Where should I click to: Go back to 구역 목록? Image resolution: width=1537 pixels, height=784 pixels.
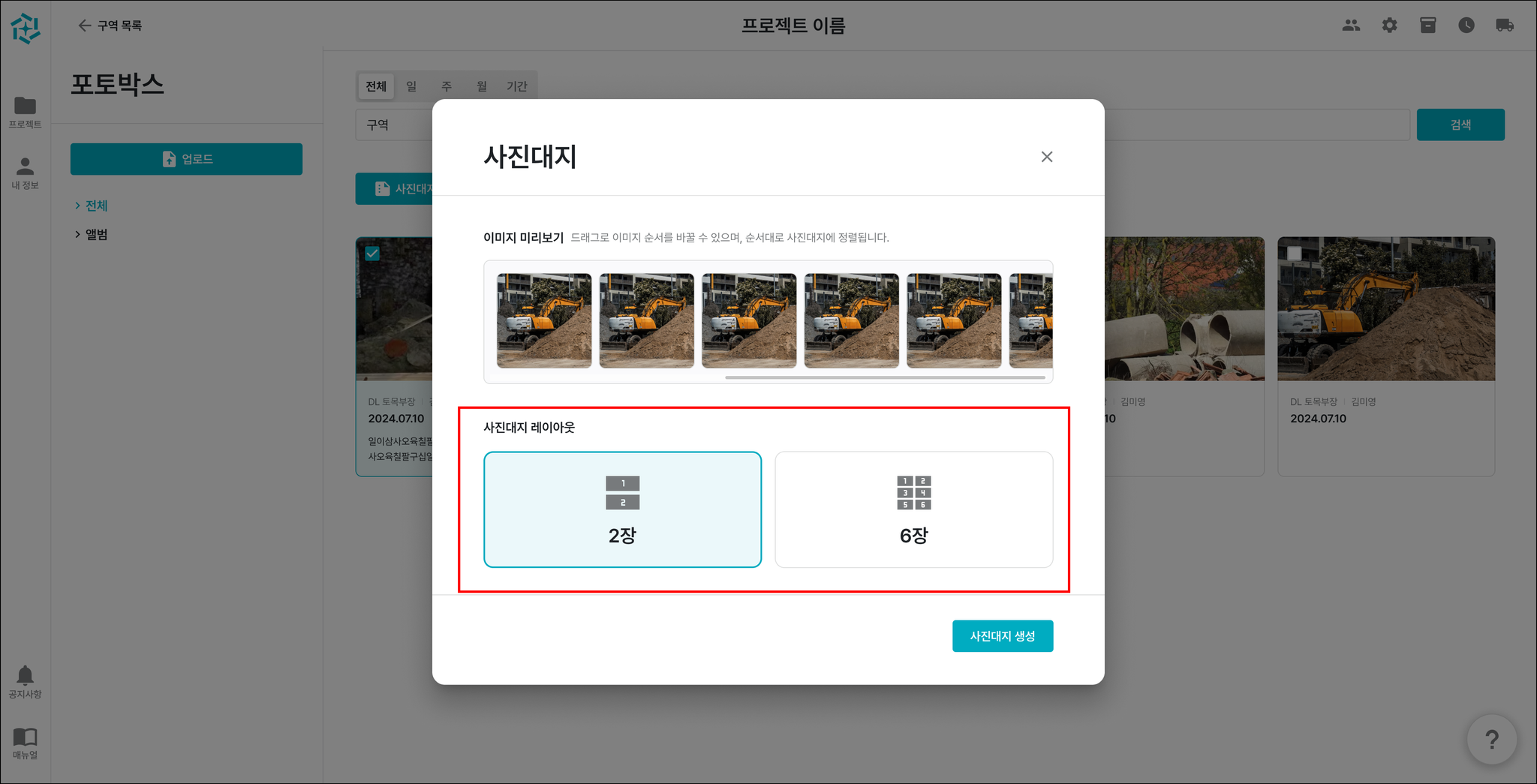point(110,26)
